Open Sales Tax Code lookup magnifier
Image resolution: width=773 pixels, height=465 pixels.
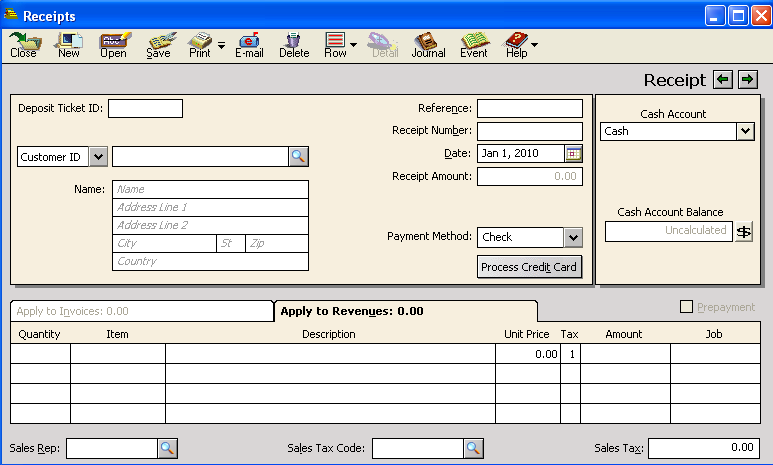[473, 448]
